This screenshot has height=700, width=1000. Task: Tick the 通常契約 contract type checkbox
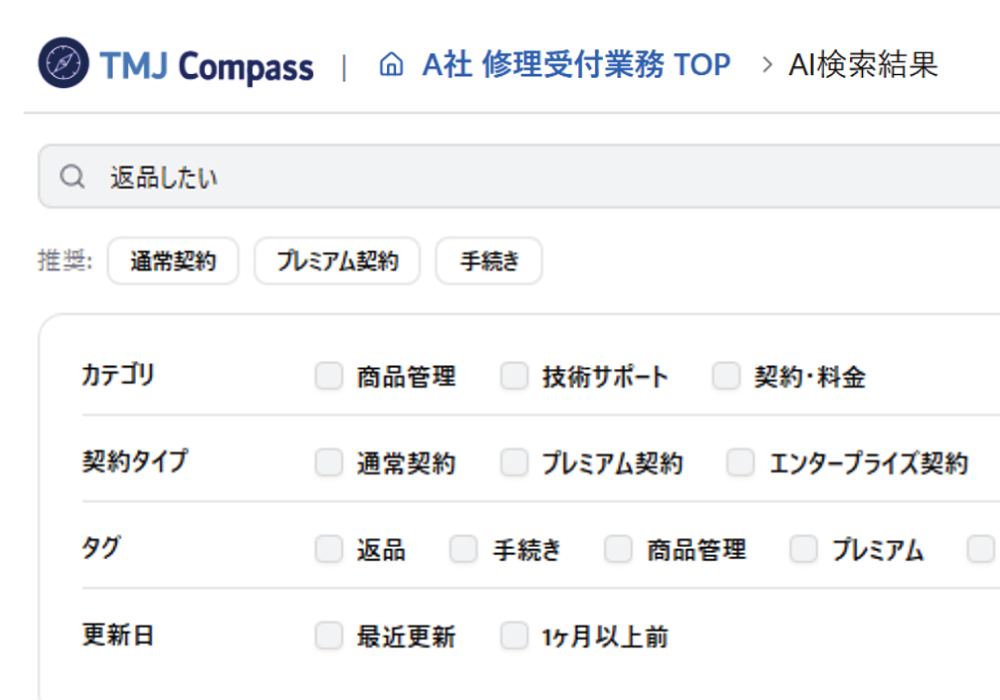[329, 463]
